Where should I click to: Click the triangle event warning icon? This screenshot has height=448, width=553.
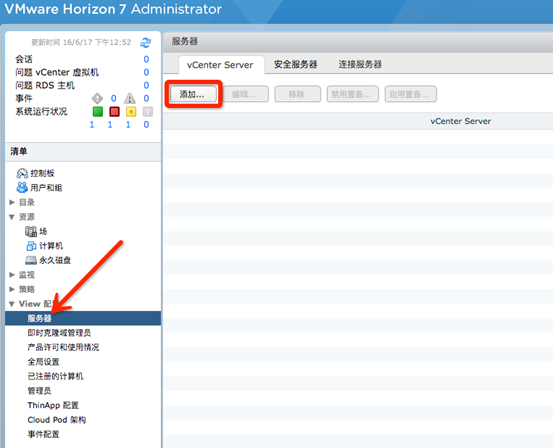click(130, 98)
